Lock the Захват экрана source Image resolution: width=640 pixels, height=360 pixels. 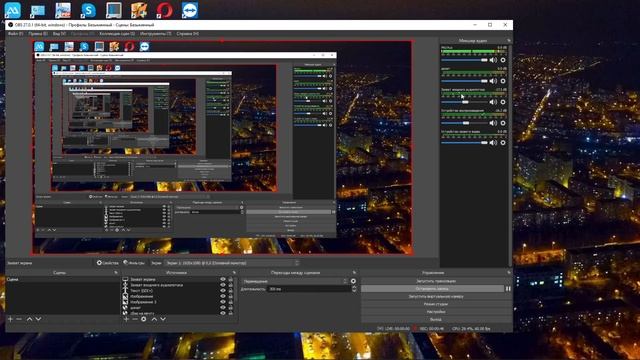coord(231,280)
